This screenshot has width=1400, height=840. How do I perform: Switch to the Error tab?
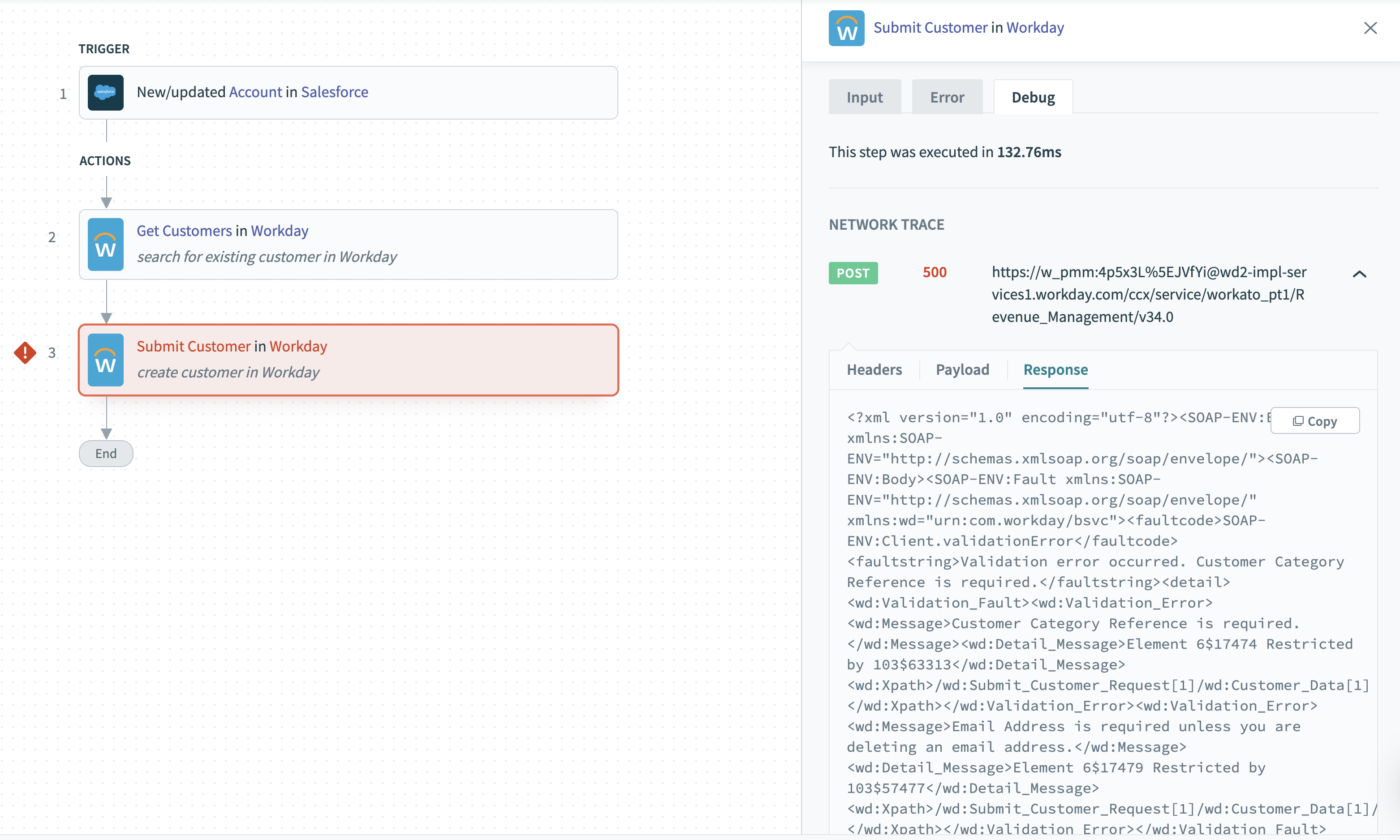[947, 97]
